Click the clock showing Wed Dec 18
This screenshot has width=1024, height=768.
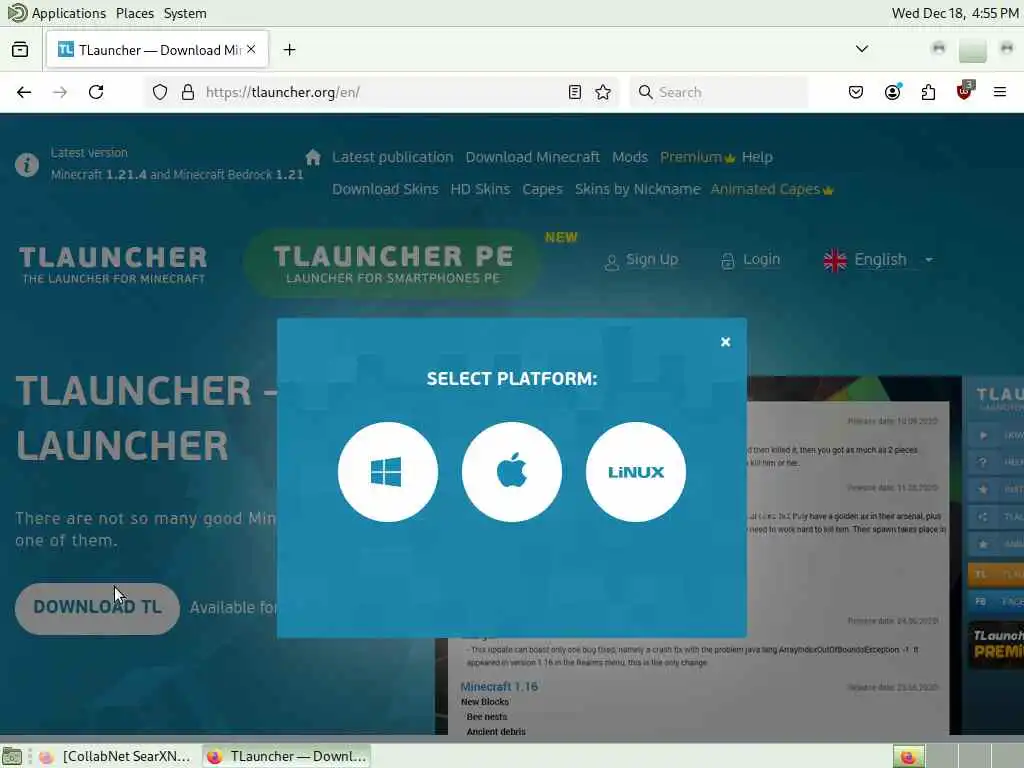tap(954, 13)
